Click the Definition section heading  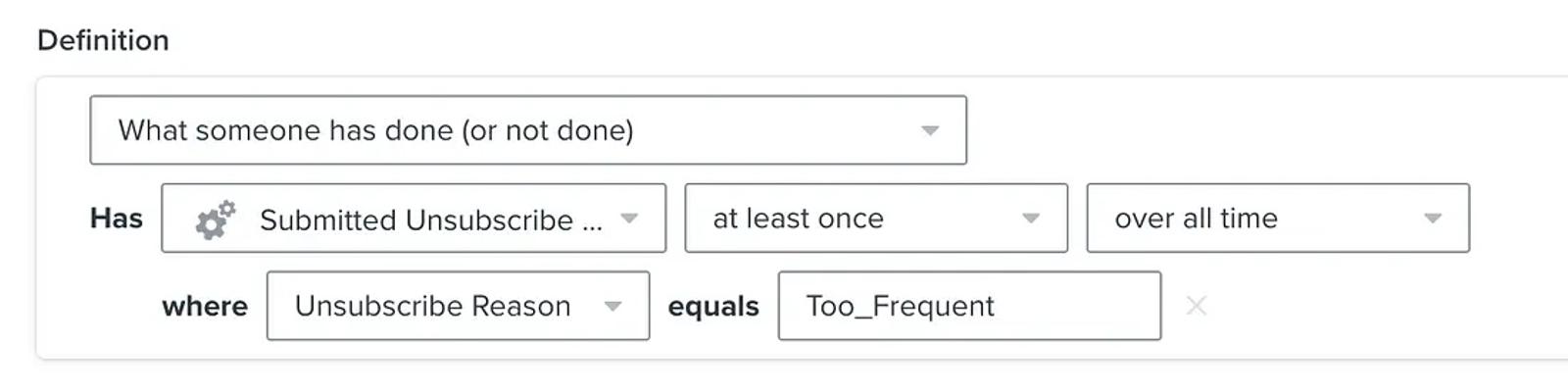point(103,40)
